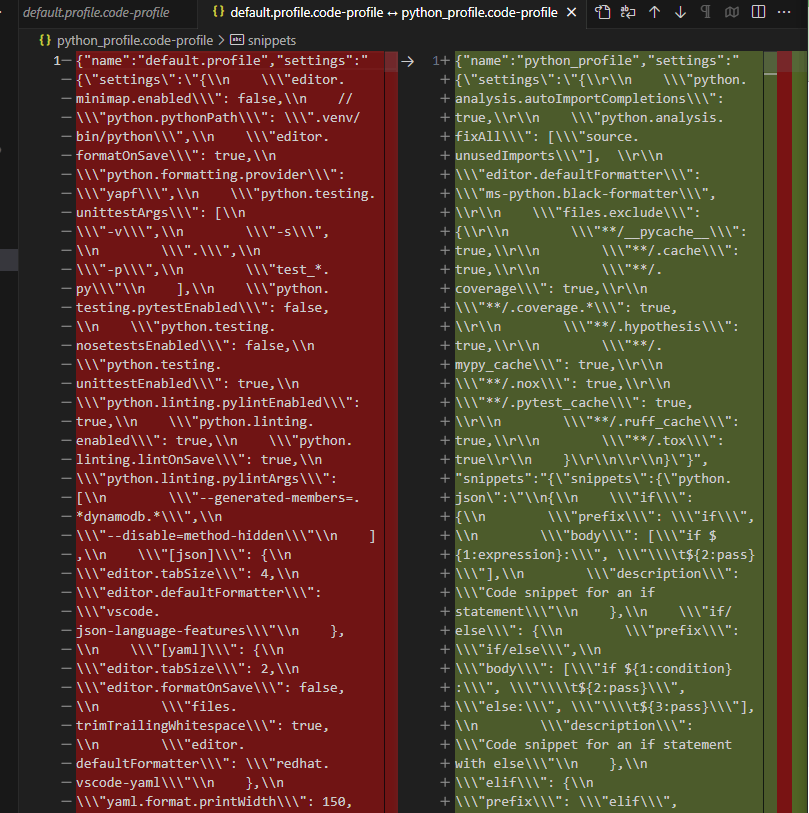
Task: Click the ".pytest_cache" line
Action: pyautogui.click(x=574, y=402)
